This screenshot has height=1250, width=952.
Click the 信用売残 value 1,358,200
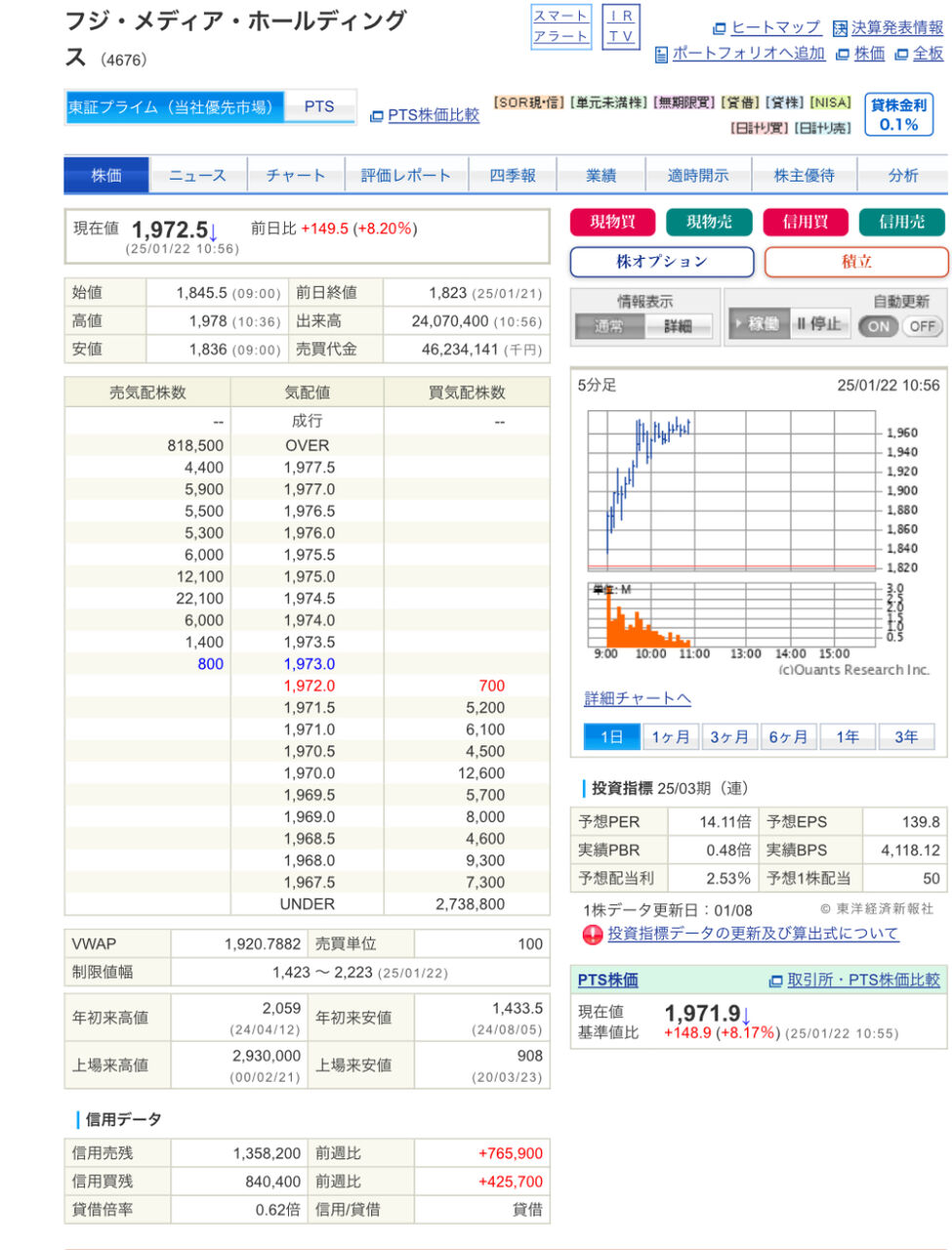267,1153
